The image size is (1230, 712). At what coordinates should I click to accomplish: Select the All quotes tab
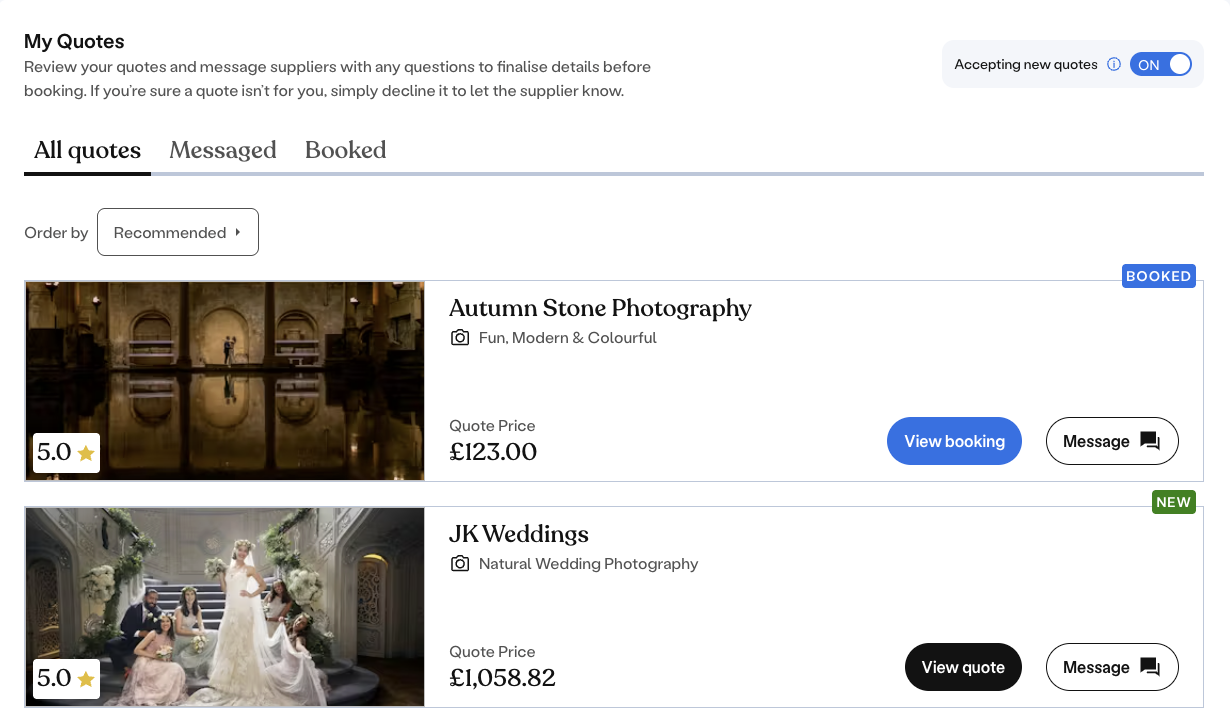coord(87,150)
